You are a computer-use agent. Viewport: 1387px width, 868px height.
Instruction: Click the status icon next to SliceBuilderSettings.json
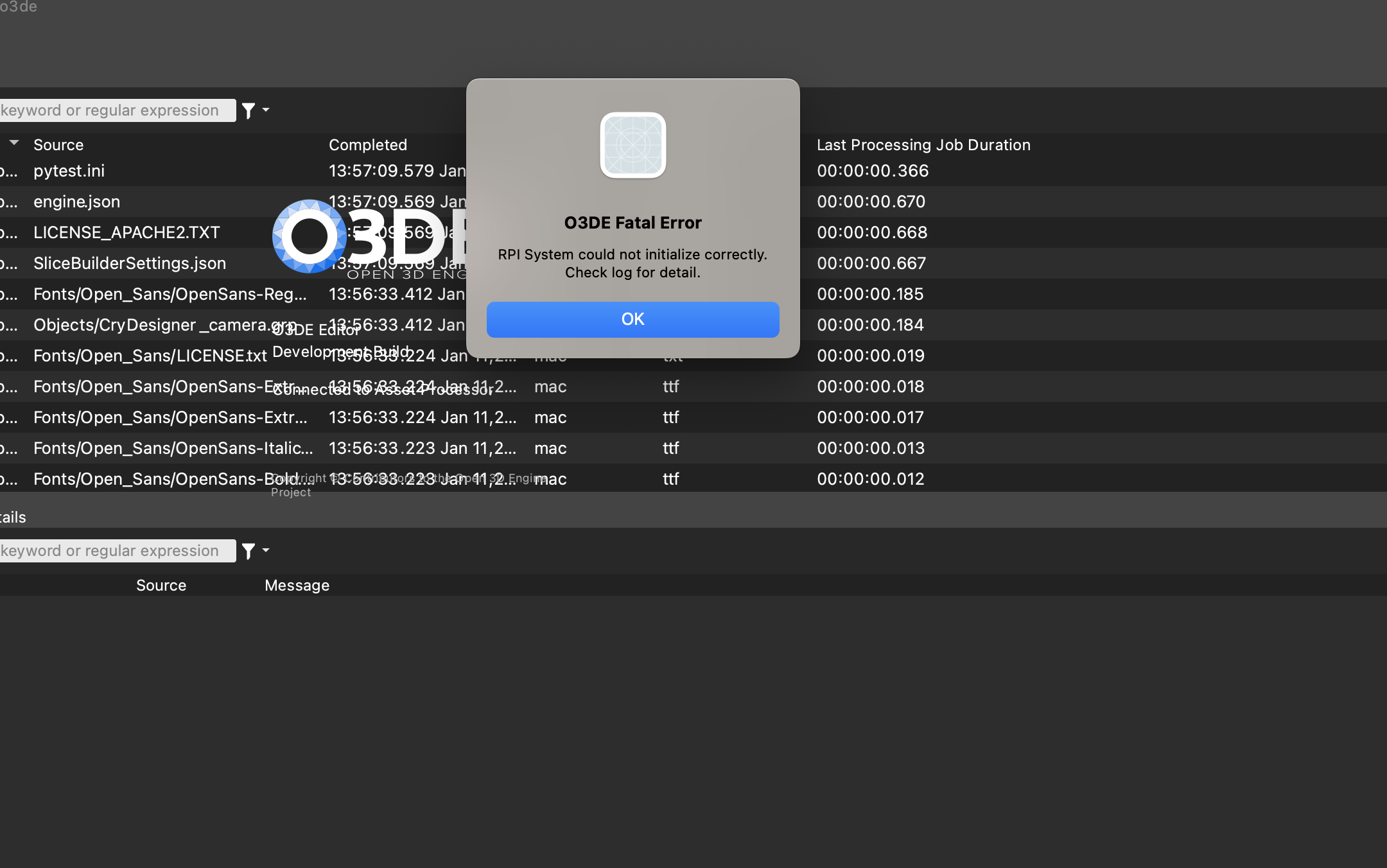tap(8, 263)
